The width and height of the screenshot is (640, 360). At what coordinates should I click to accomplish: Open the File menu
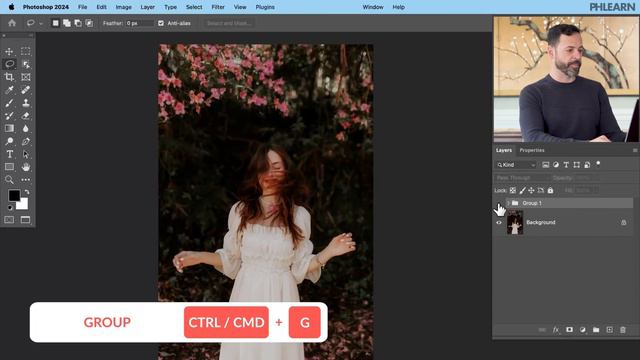pos(82,7)
